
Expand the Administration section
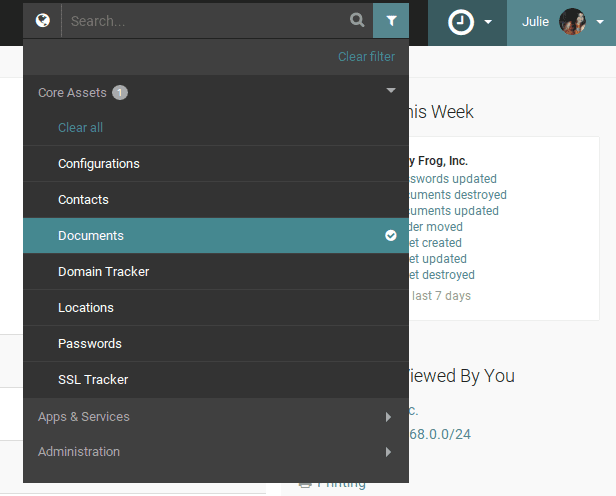388,452
